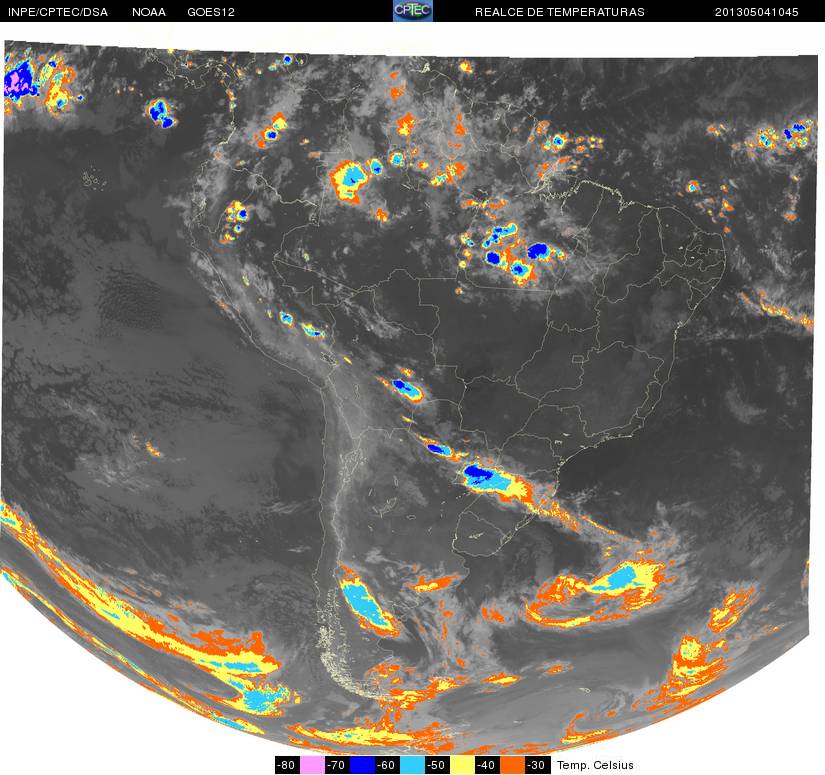Click the pink legend color swatch
Image resolution: width=825 pixels, height=775 pixels.
(x=312, y=765)
